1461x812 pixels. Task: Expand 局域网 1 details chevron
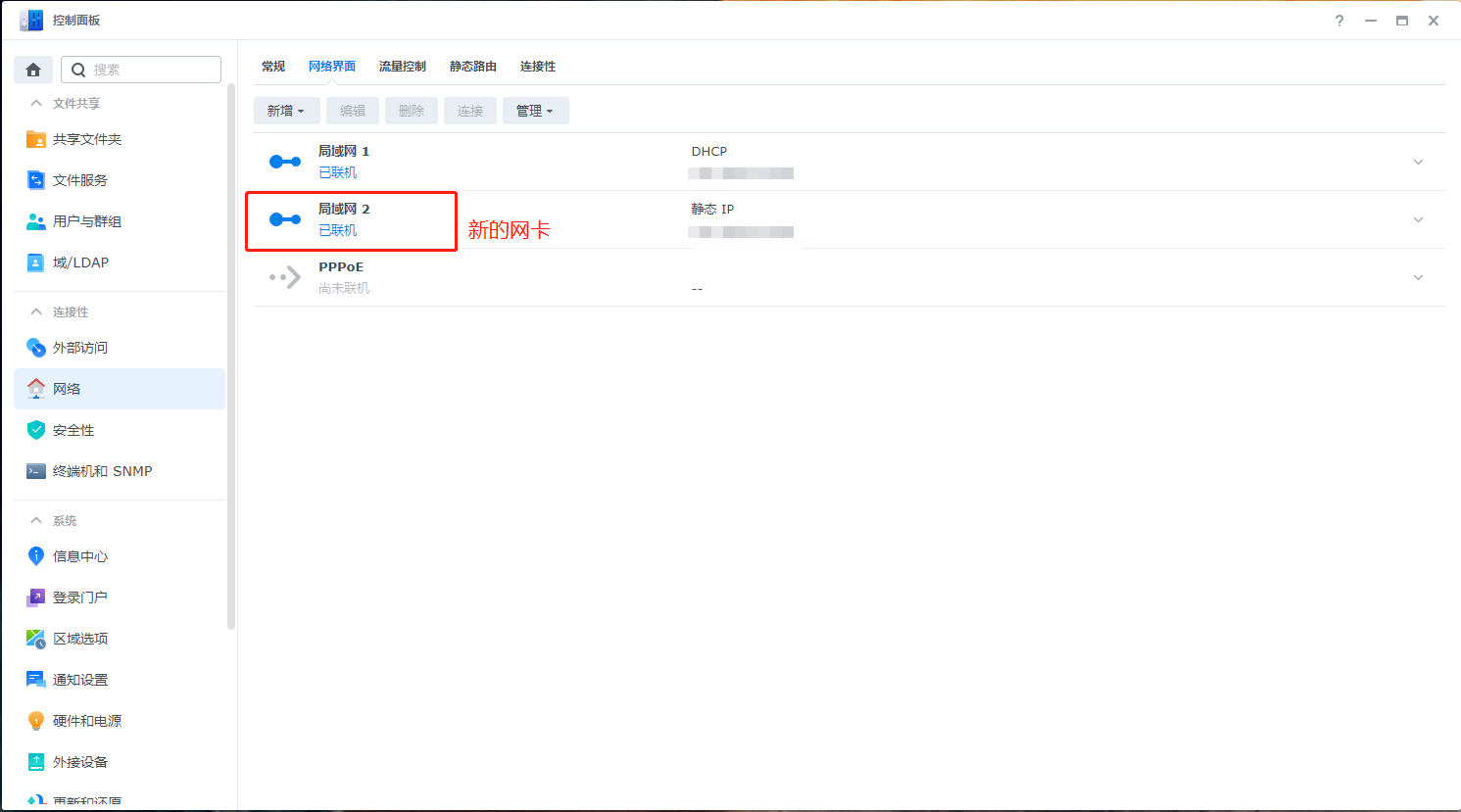tap(1418, 162)
